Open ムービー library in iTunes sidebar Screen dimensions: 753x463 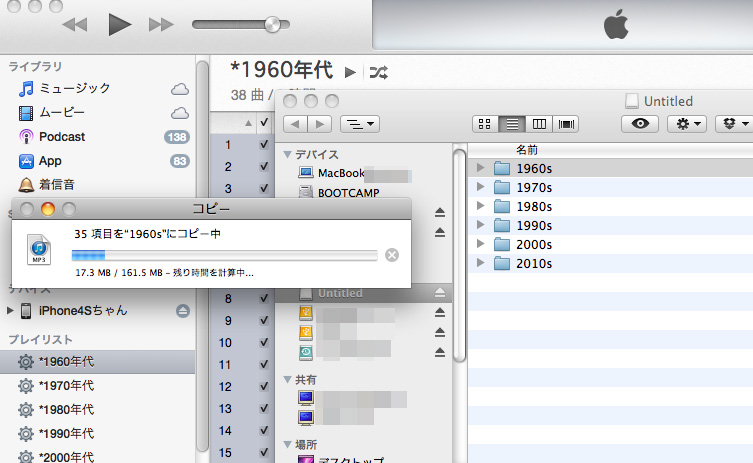click(x=62, y=112)
